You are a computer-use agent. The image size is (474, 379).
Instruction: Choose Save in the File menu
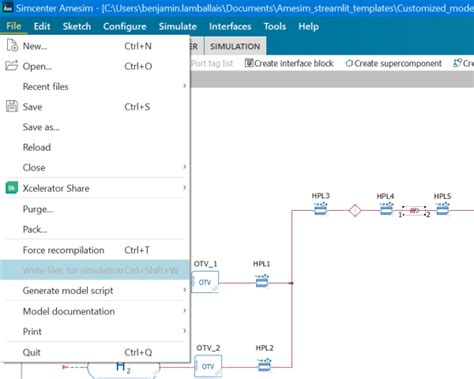[95, 107]
